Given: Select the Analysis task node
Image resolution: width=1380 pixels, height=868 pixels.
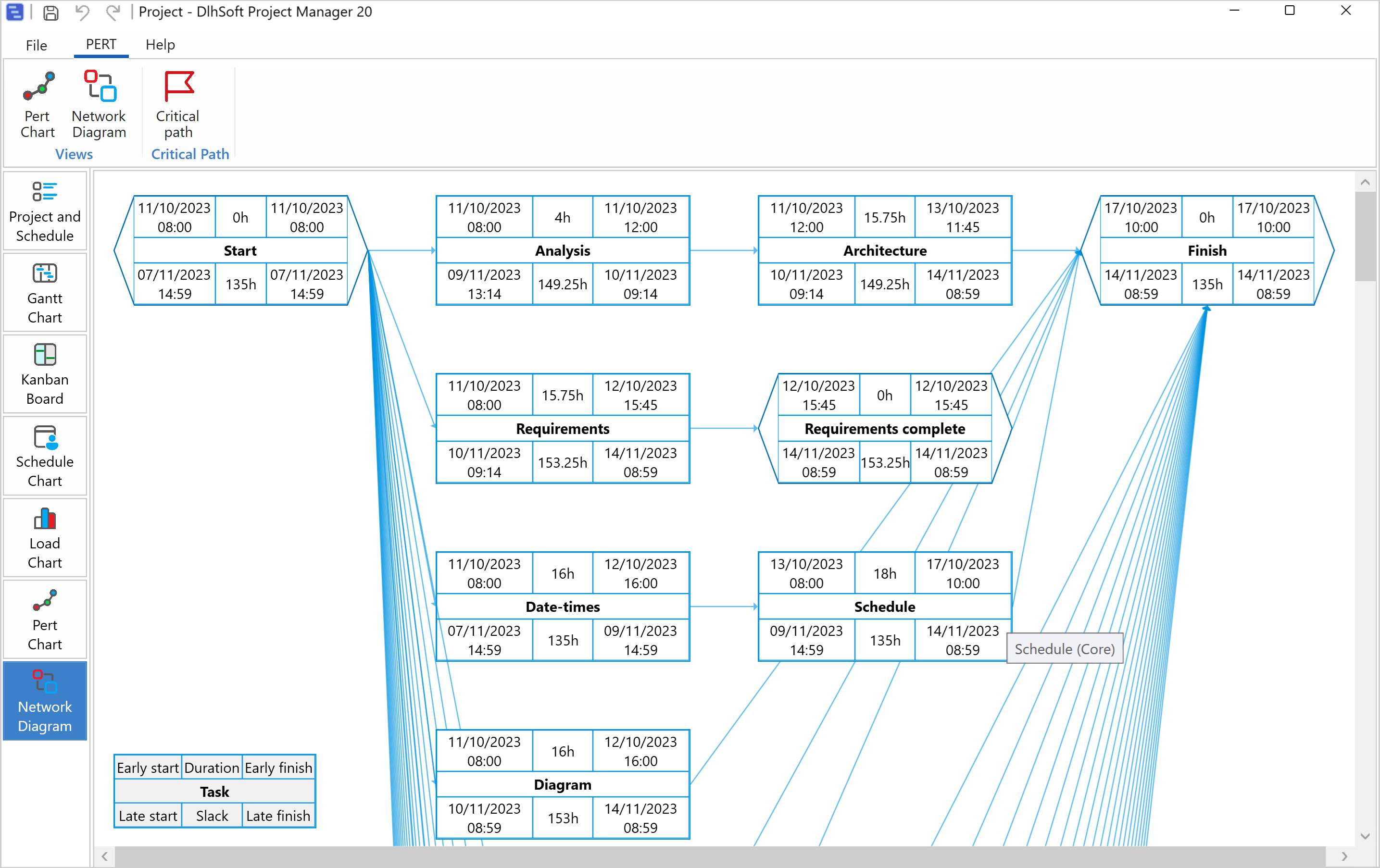Looking at the screenshot, I should tap(562, 250).
